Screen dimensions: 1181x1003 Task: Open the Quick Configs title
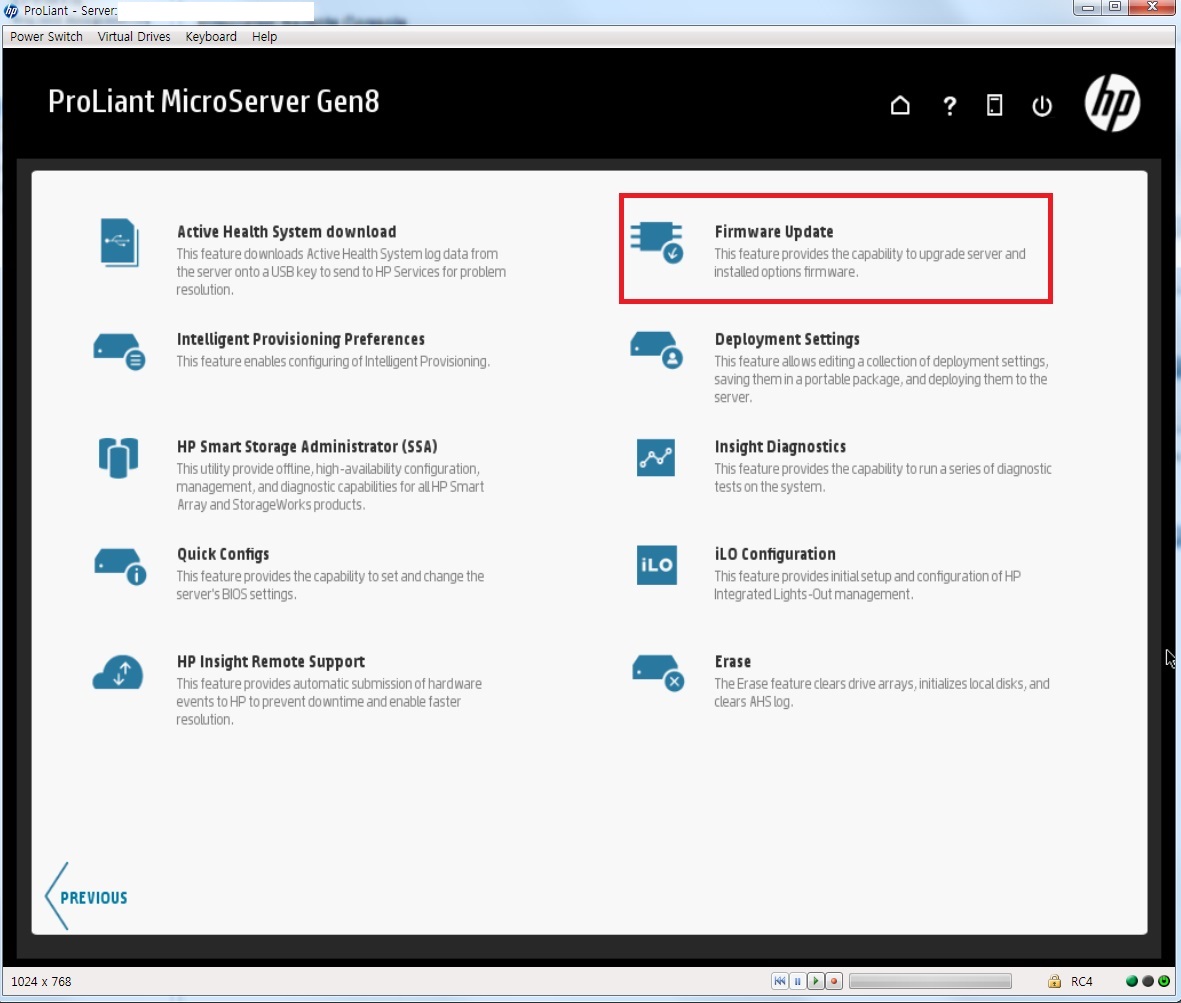(223, 554)
